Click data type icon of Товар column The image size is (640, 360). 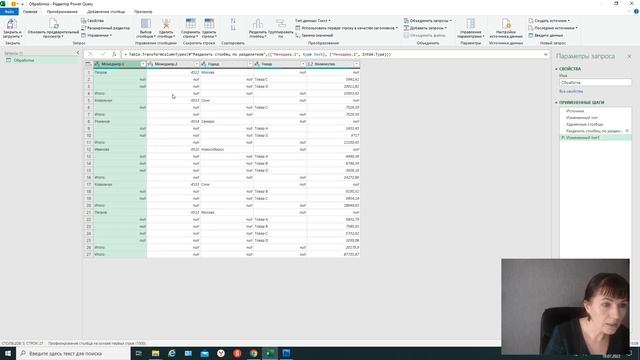(x=257, y=64)
